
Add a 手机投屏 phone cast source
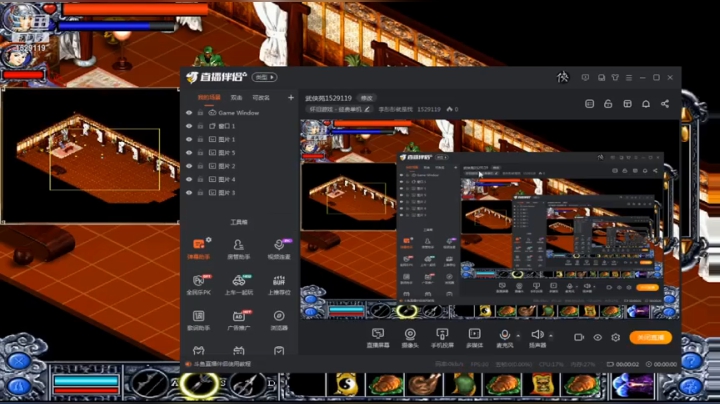tap(442, 338)
